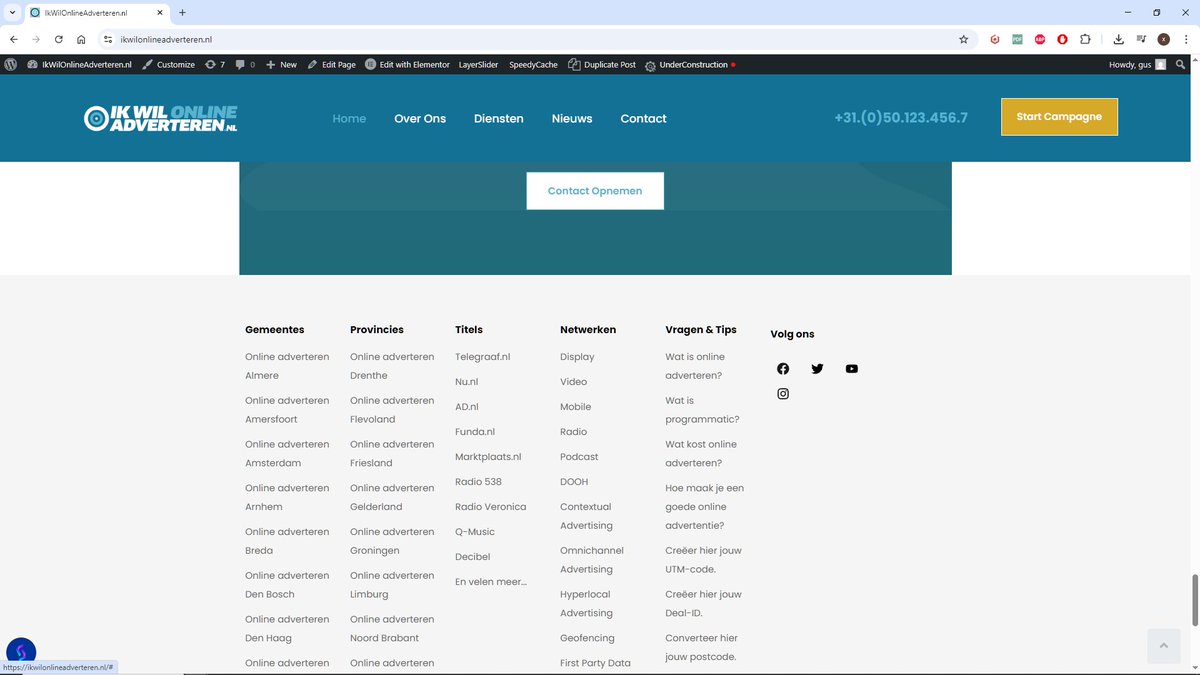Click the phone number +31.(0)50.123.456.7
The height and width of the screenshot is (675, 1200).
(x=901, y=117)
